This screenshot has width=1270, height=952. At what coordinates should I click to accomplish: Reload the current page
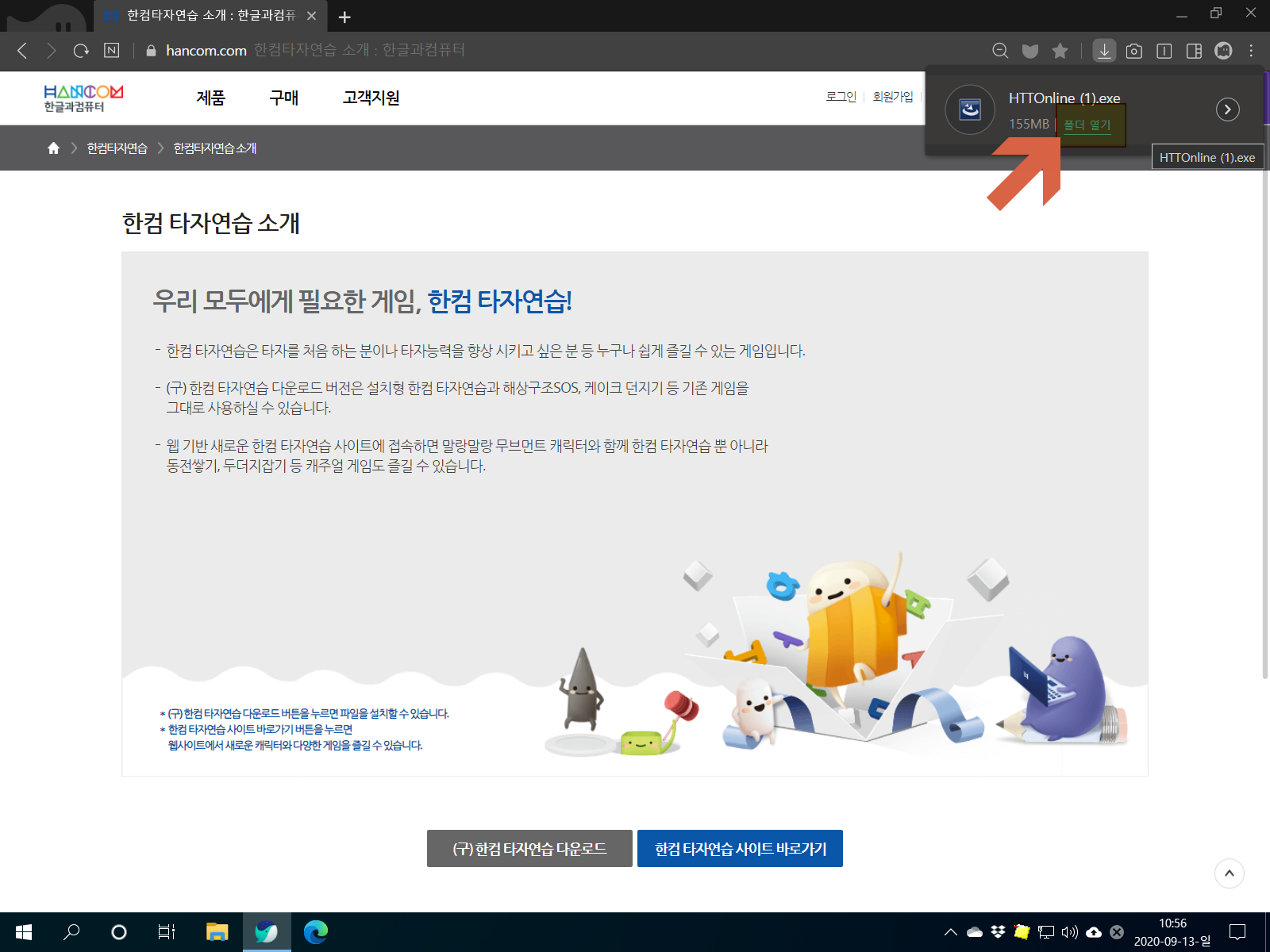coord(81,51)
